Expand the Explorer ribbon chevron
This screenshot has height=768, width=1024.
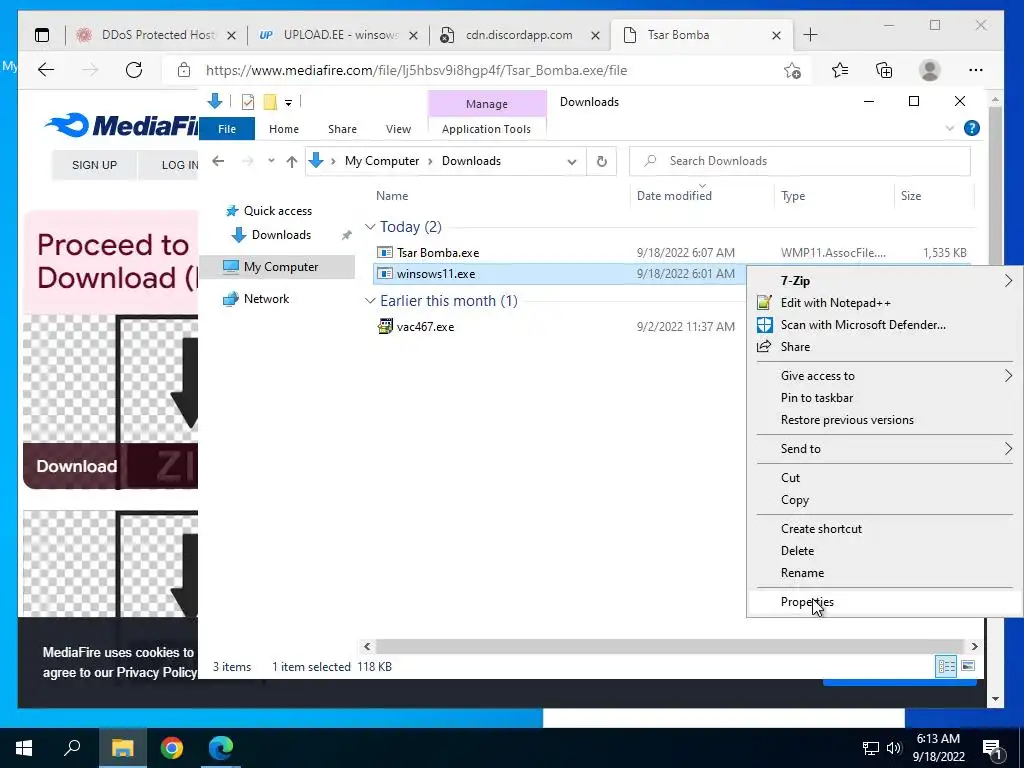950,129
